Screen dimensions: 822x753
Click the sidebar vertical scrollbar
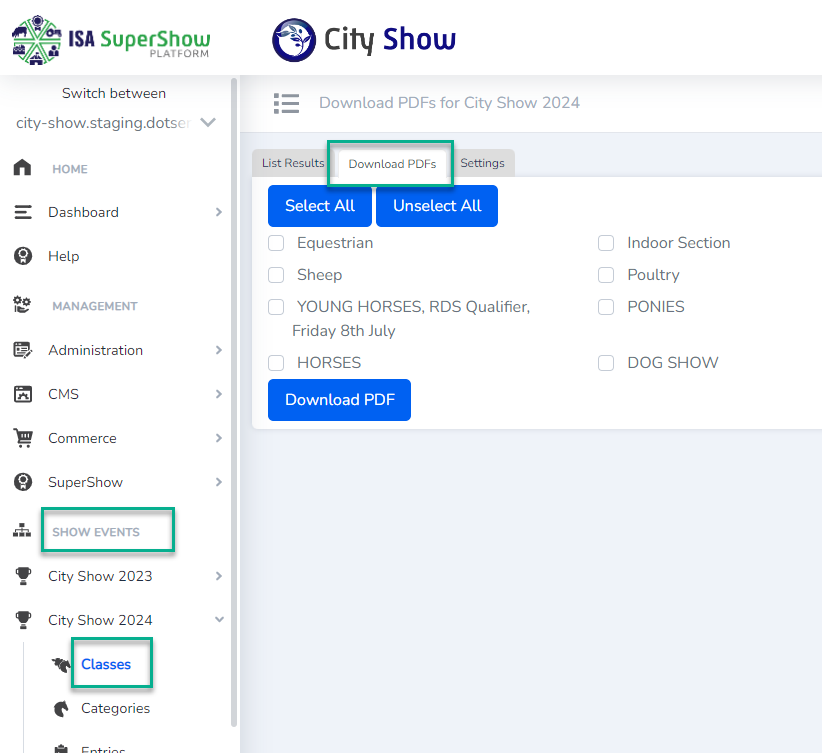tap(234, 400)
